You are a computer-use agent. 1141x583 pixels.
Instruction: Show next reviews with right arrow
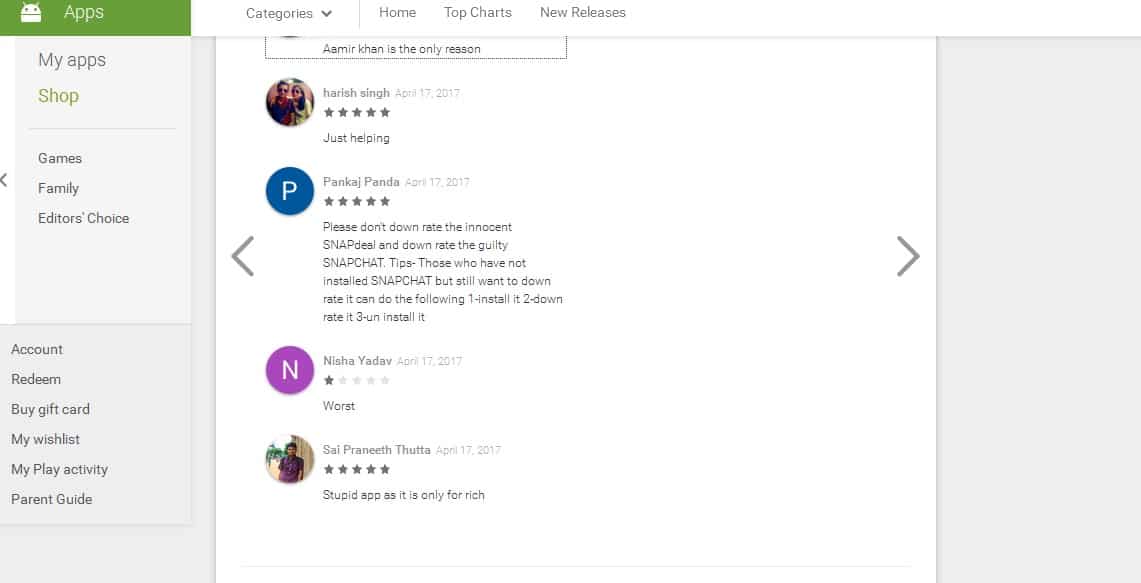click(x=908, y=256)
